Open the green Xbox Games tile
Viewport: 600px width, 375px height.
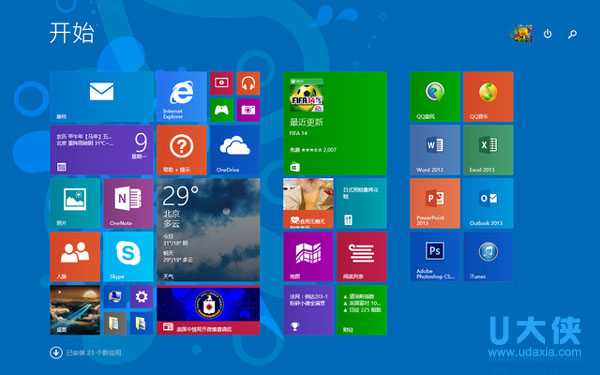222,110
